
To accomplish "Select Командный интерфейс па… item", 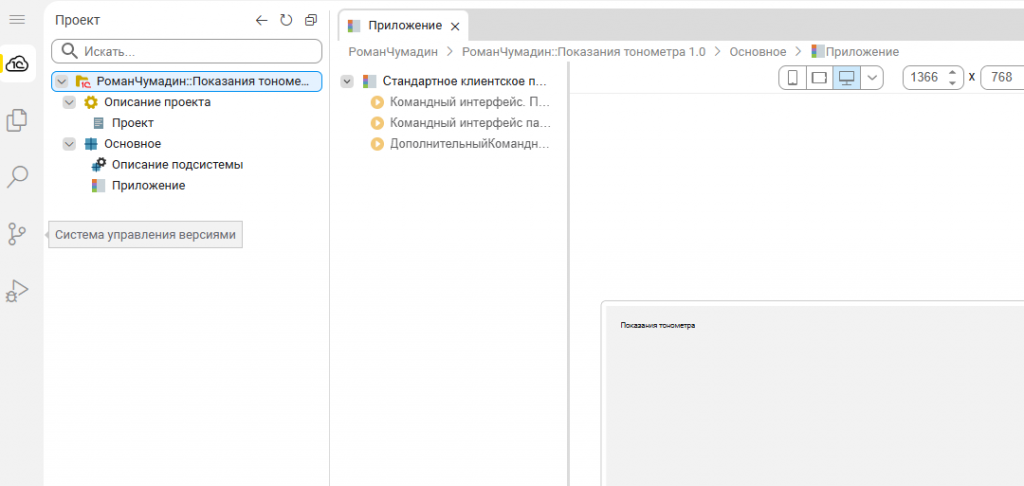I will [470, 123].
